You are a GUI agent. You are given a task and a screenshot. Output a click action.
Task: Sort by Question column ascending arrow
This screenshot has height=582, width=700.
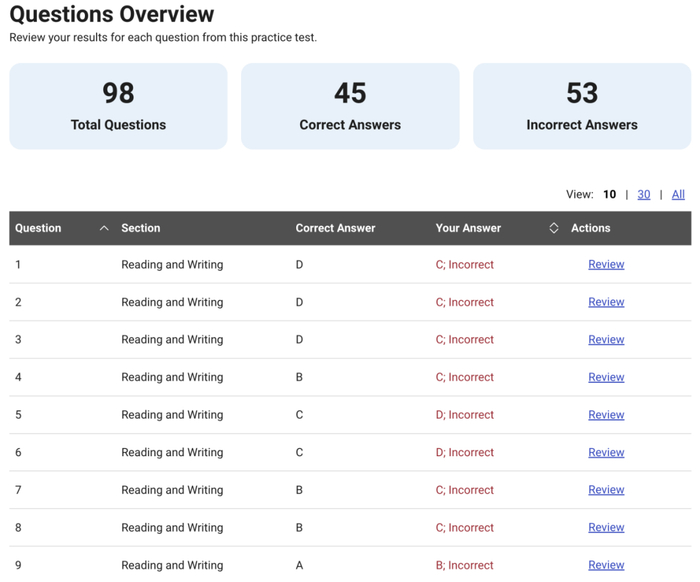coord(104,228)
